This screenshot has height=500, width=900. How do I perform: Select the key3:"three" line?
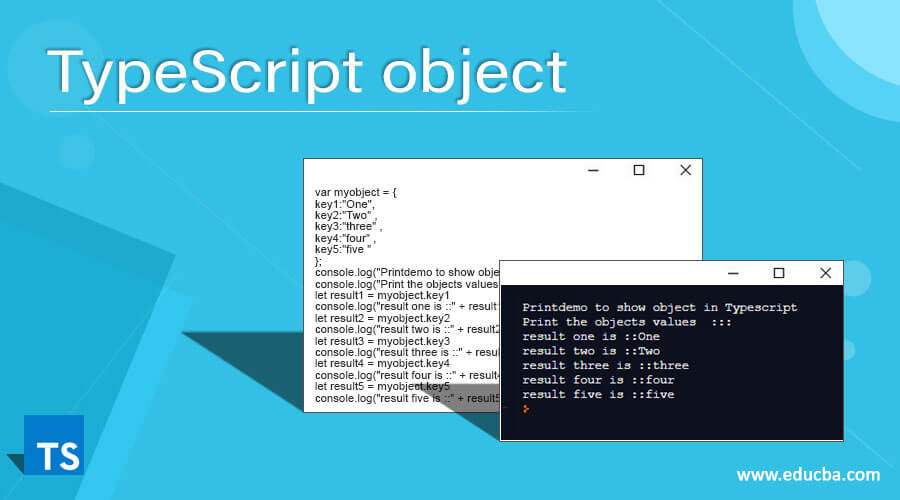(x=348, y=227)
